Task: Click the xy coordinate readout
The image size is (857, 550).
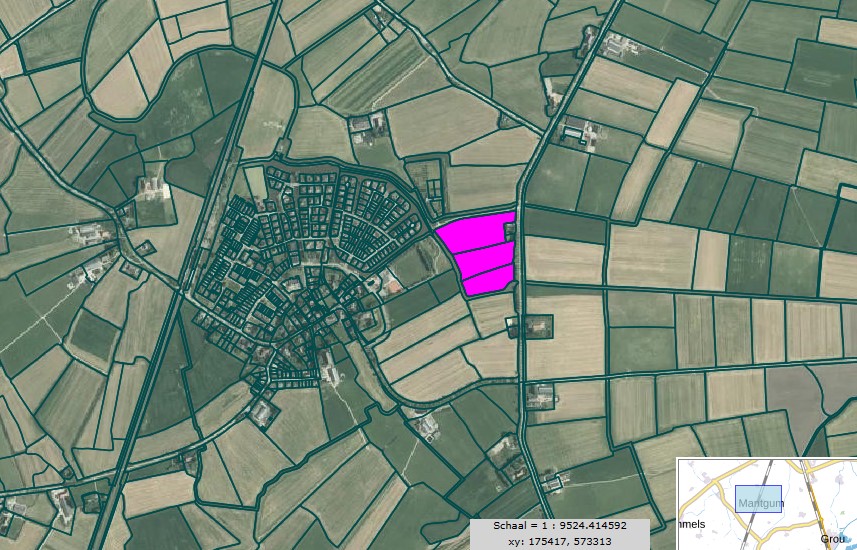Action: point(559,541)
